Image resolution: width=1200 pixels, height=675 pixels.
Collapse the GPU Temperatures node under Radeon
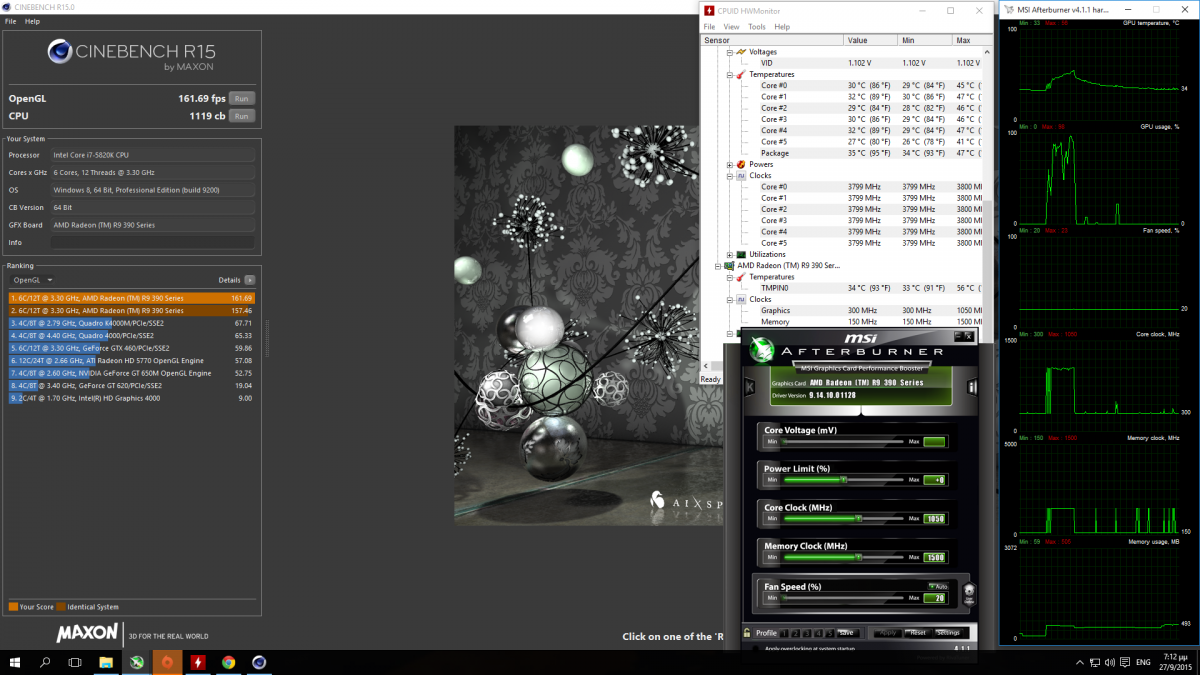(730, 277)
